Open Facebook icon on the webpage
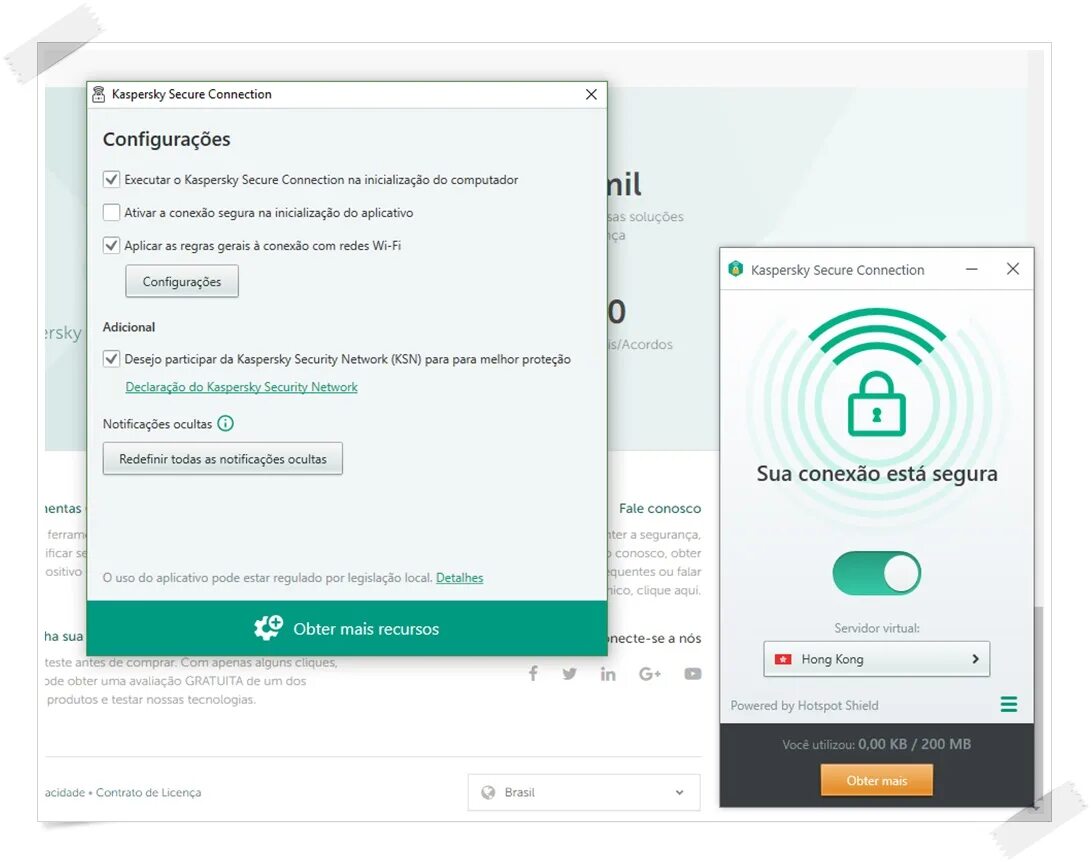 pyautogui.click(x=533, y=673)
